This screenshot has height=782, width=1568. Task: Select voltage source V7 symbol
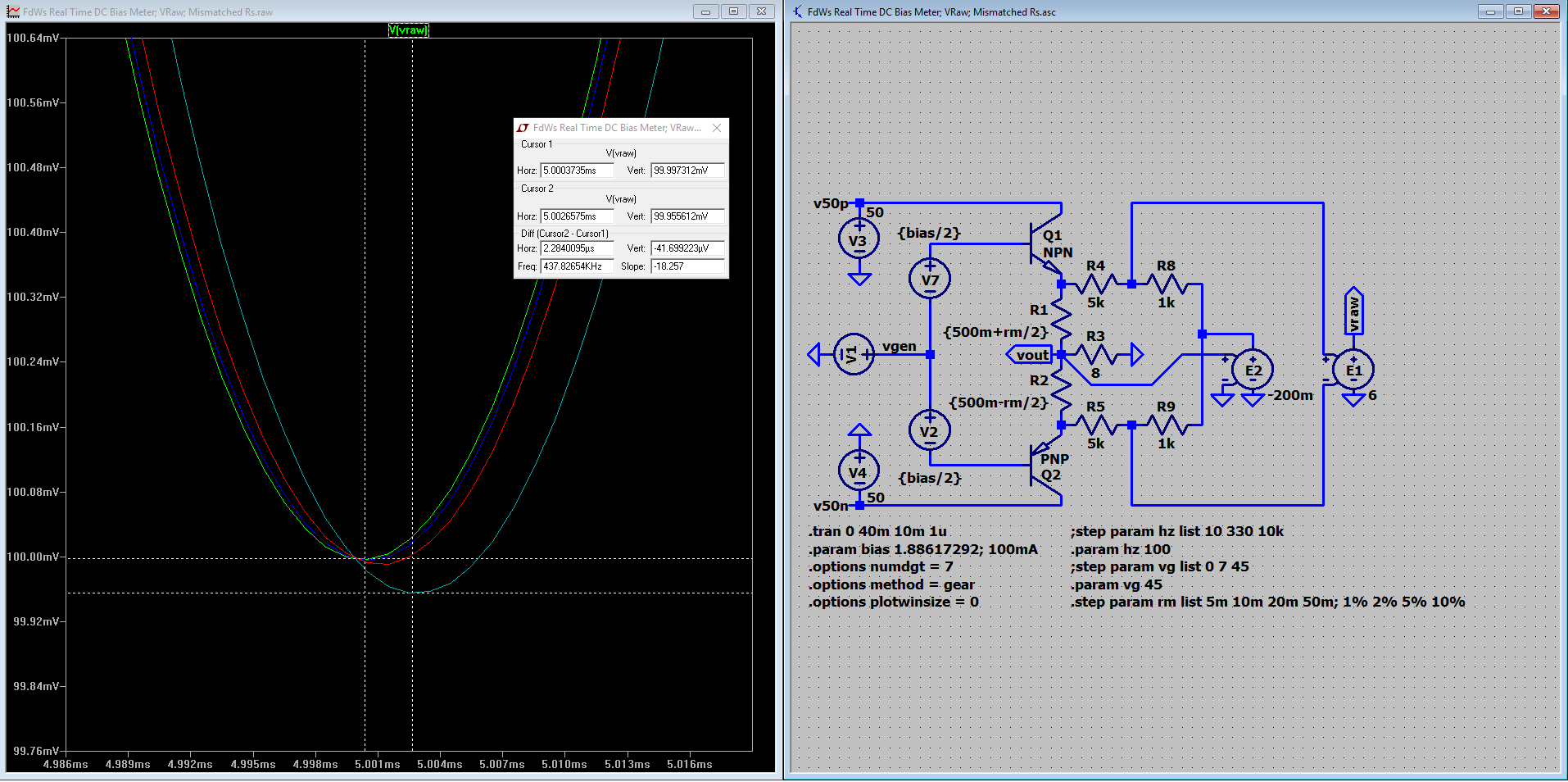(x=930, y=279)
